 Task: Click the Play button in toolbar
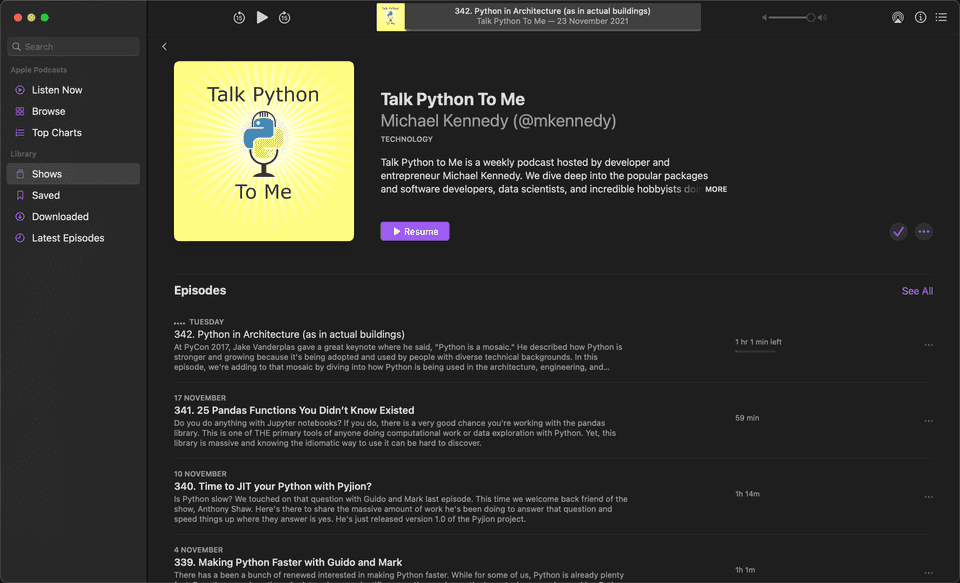point(262,17)
